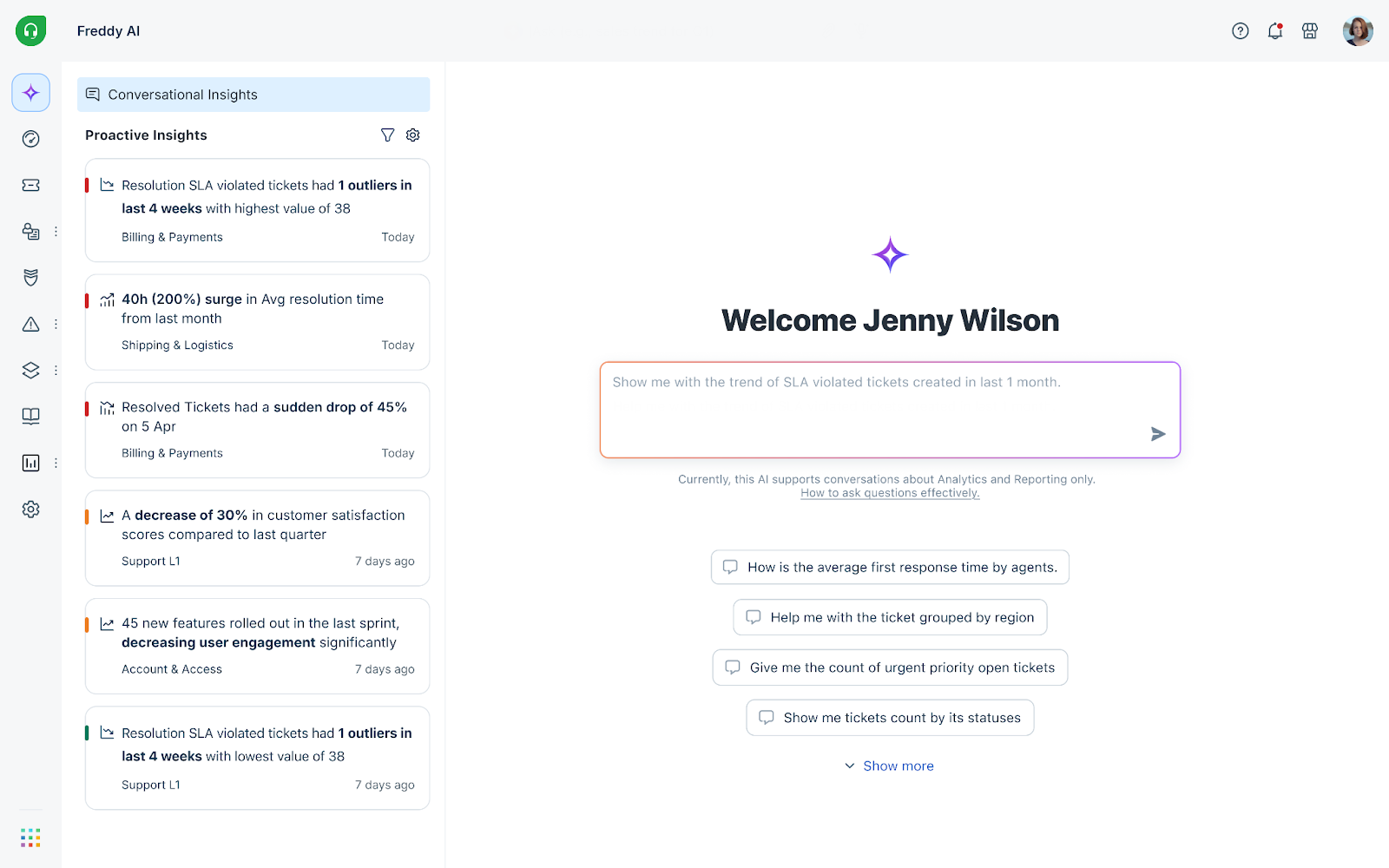Send the query with the arrow icon

[x=1158, y=434]
